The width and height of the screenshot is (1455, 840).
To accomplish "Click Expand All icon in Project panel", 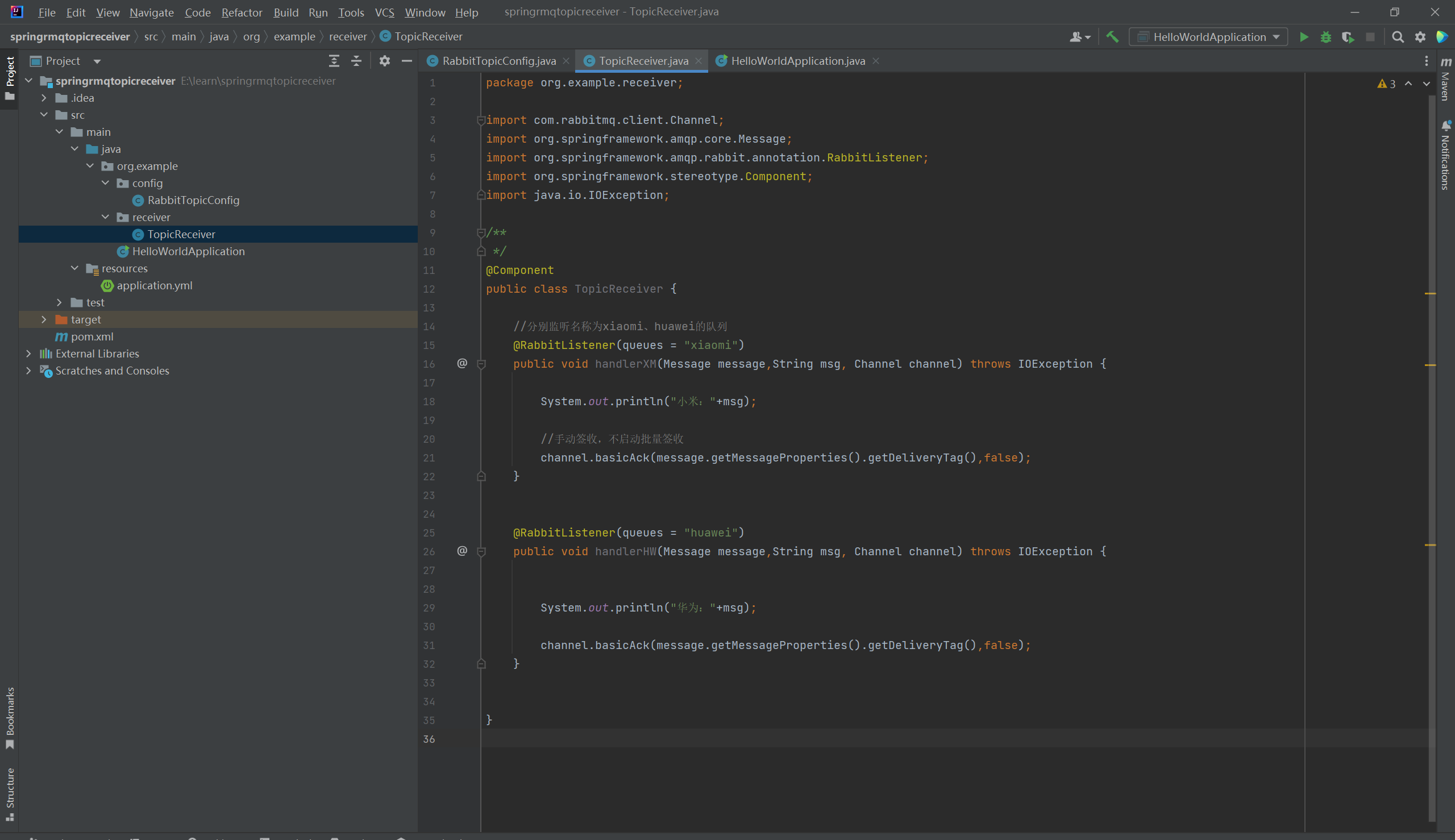I will (334, 61).
